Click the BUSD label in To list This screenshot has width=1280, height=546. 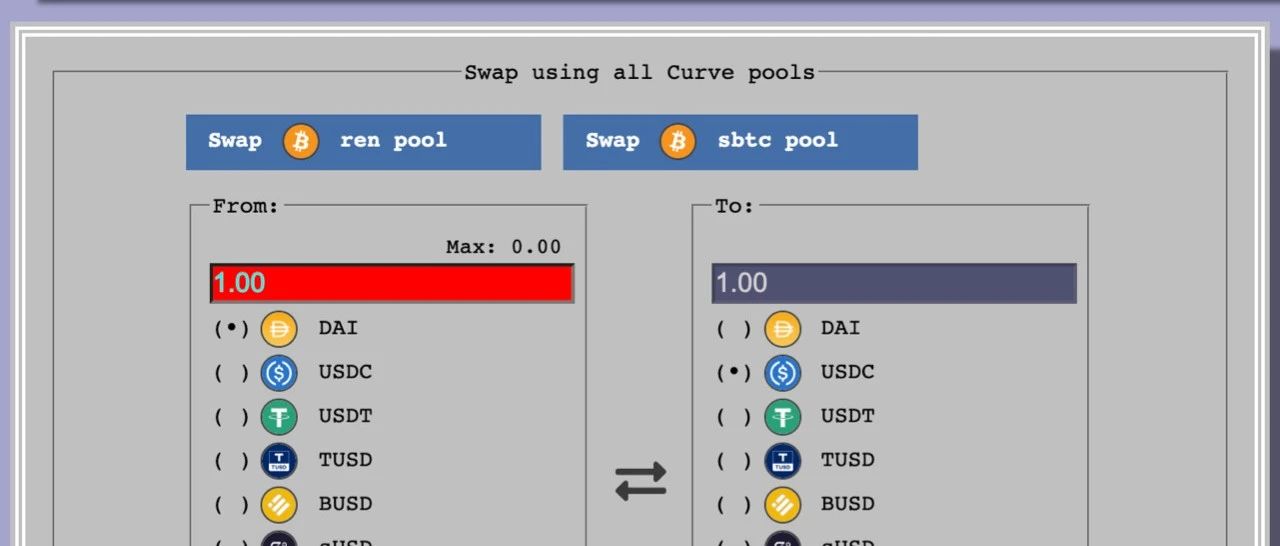848,504
